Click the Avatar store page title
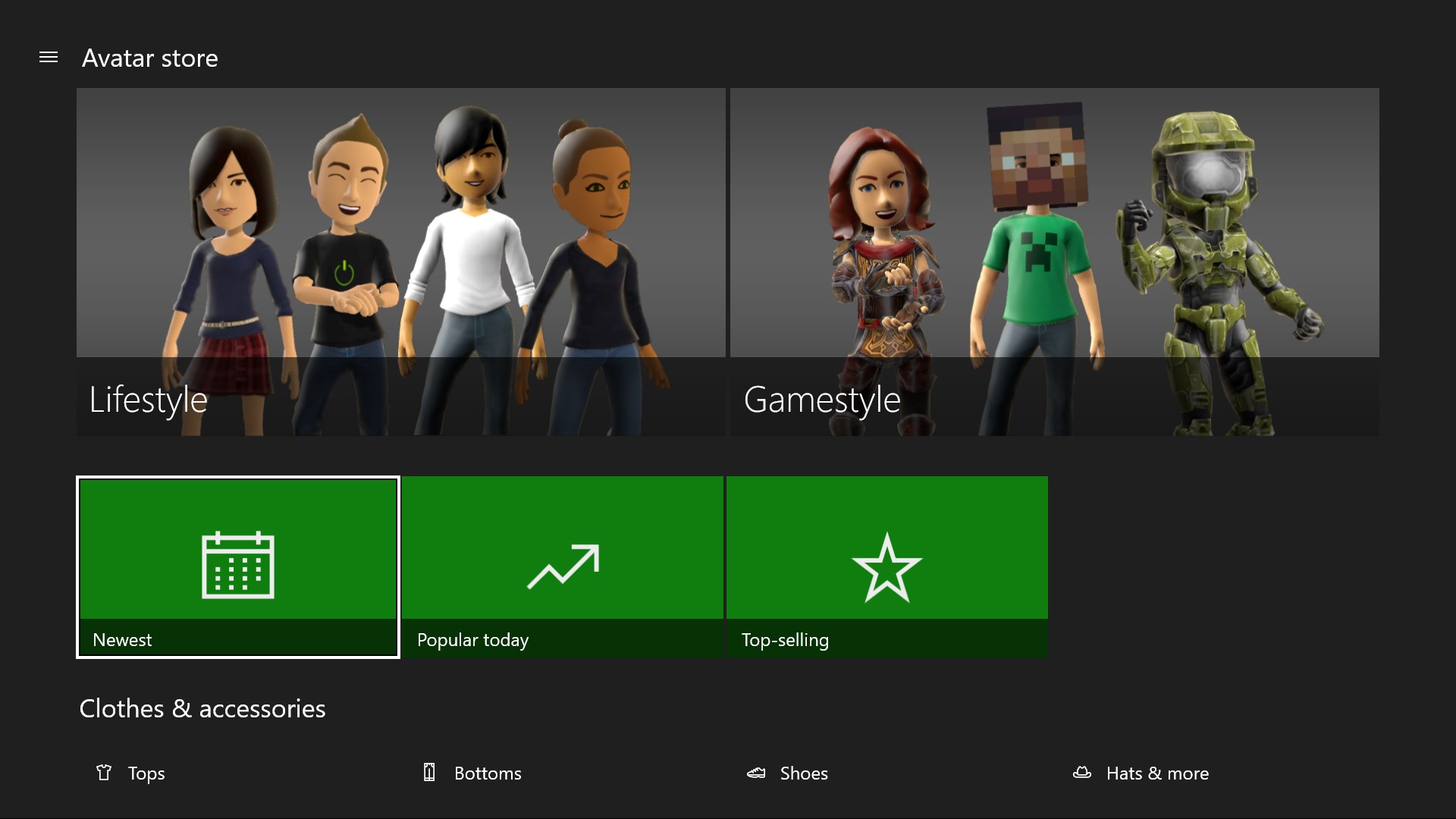The height and width of the screenshot is (819, 1456). click(x=150, y=58)
